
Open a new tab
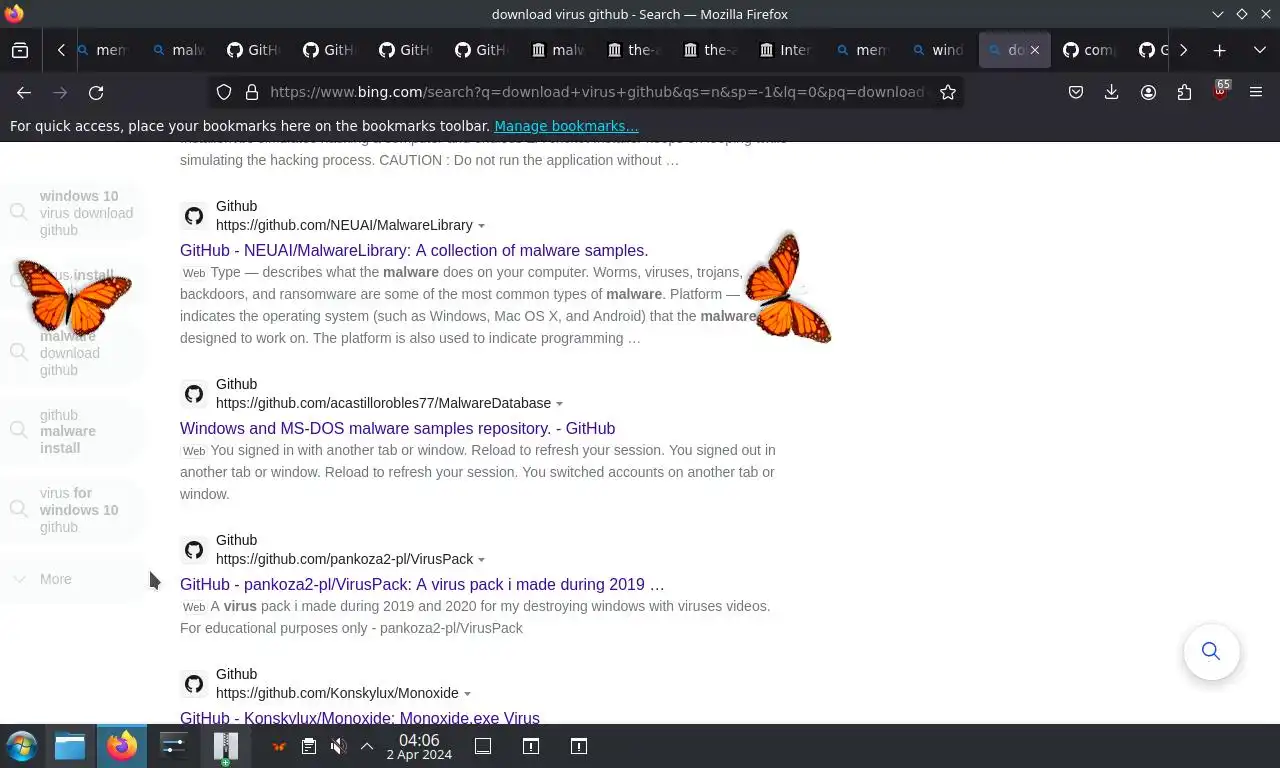pos(1219,50)
